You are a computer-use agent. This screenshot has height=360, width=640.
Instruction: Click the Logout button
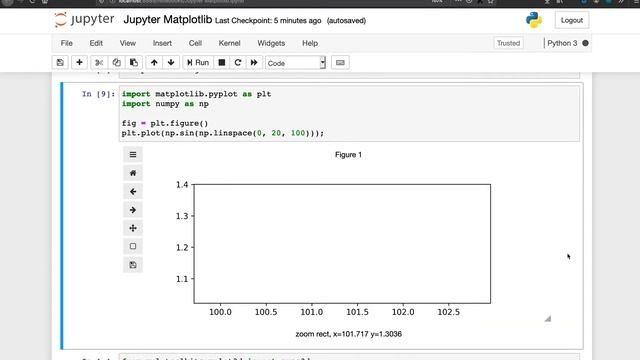coord(571,20)
